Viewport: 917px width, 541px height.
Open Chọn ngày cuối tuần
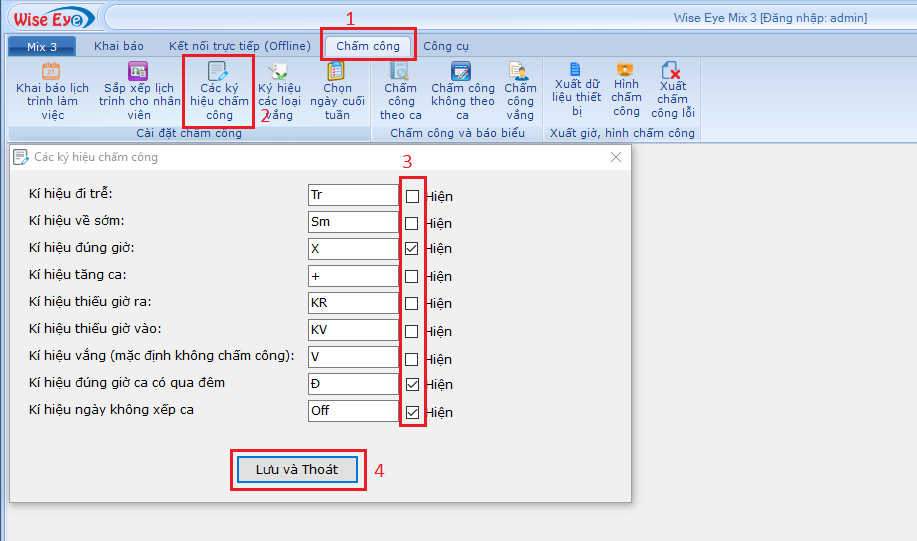click(x=337, y=90)
